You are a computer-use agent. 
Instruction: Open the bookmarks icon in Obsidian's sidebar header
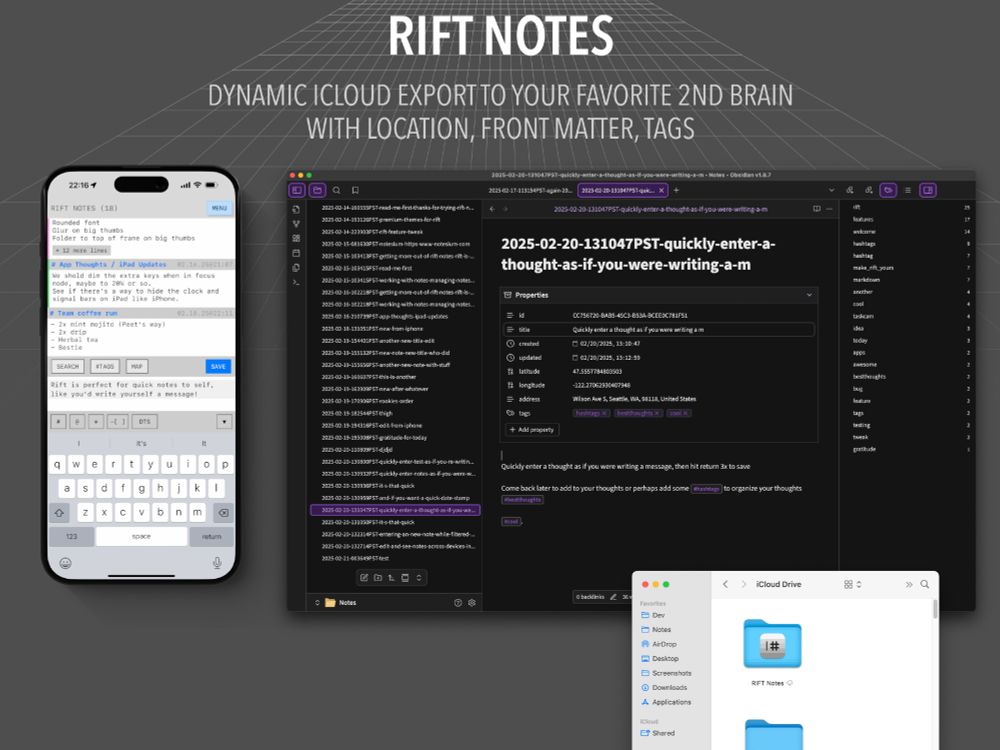click(355, 190)
